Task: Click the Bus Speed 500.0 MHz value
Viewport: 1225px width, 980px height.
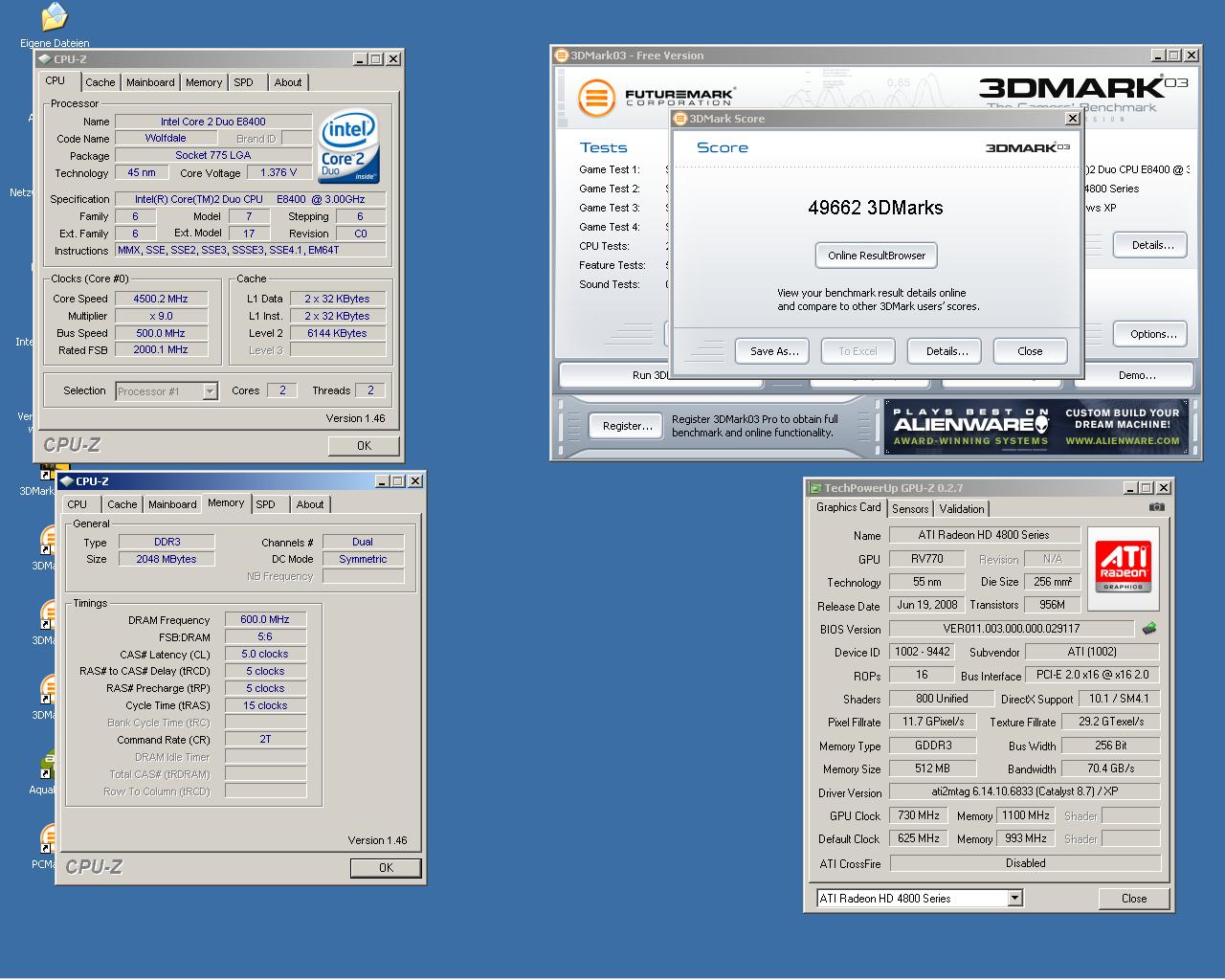Action: [x=161, y=333]
